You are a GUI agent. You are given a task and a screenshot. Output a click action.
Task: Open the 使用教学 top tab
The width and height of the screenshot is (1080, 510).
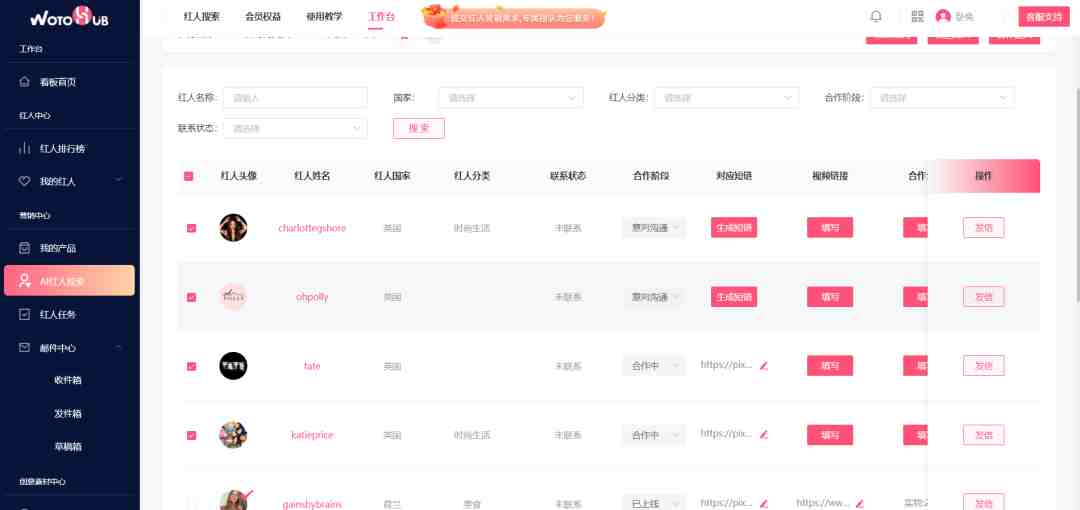[x=324, y=17]
